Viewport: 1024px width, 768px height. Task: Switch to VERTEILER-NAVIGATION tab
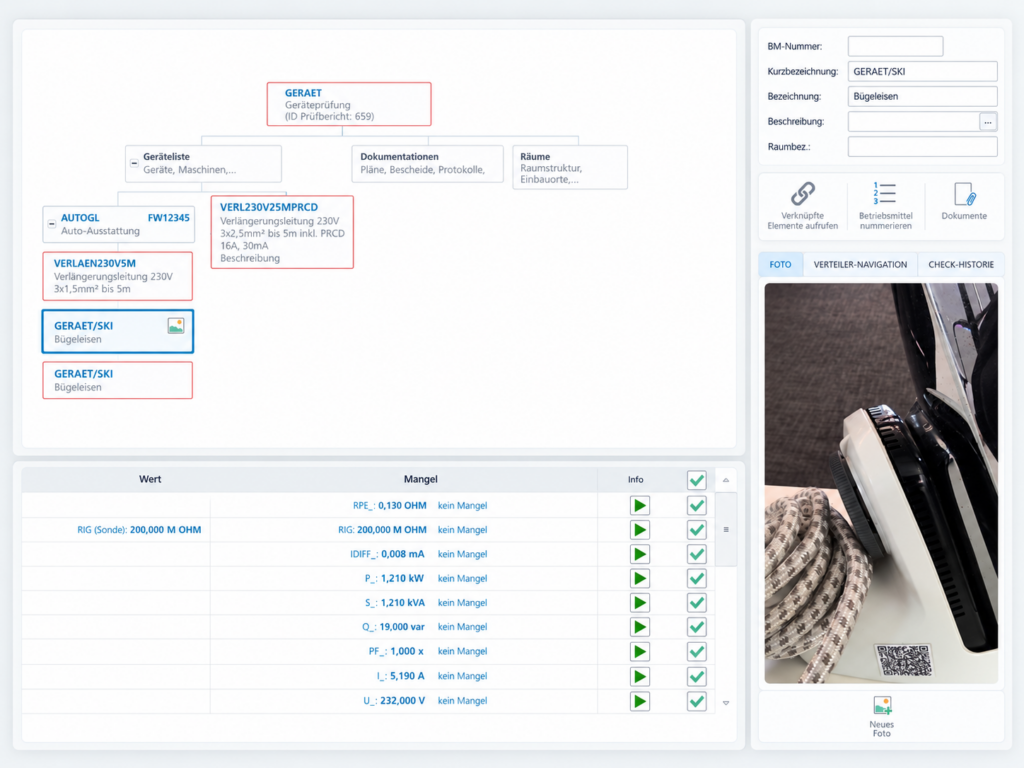click(860, 264)
